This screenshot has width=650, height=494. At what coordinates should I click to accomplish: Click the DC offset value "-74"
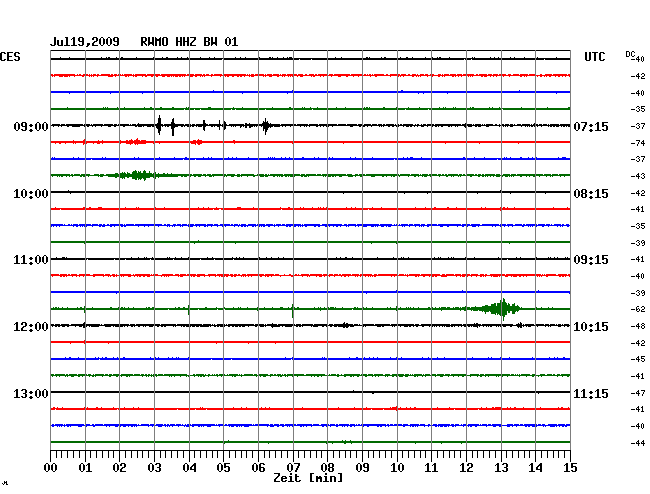(x=638, y=143)
